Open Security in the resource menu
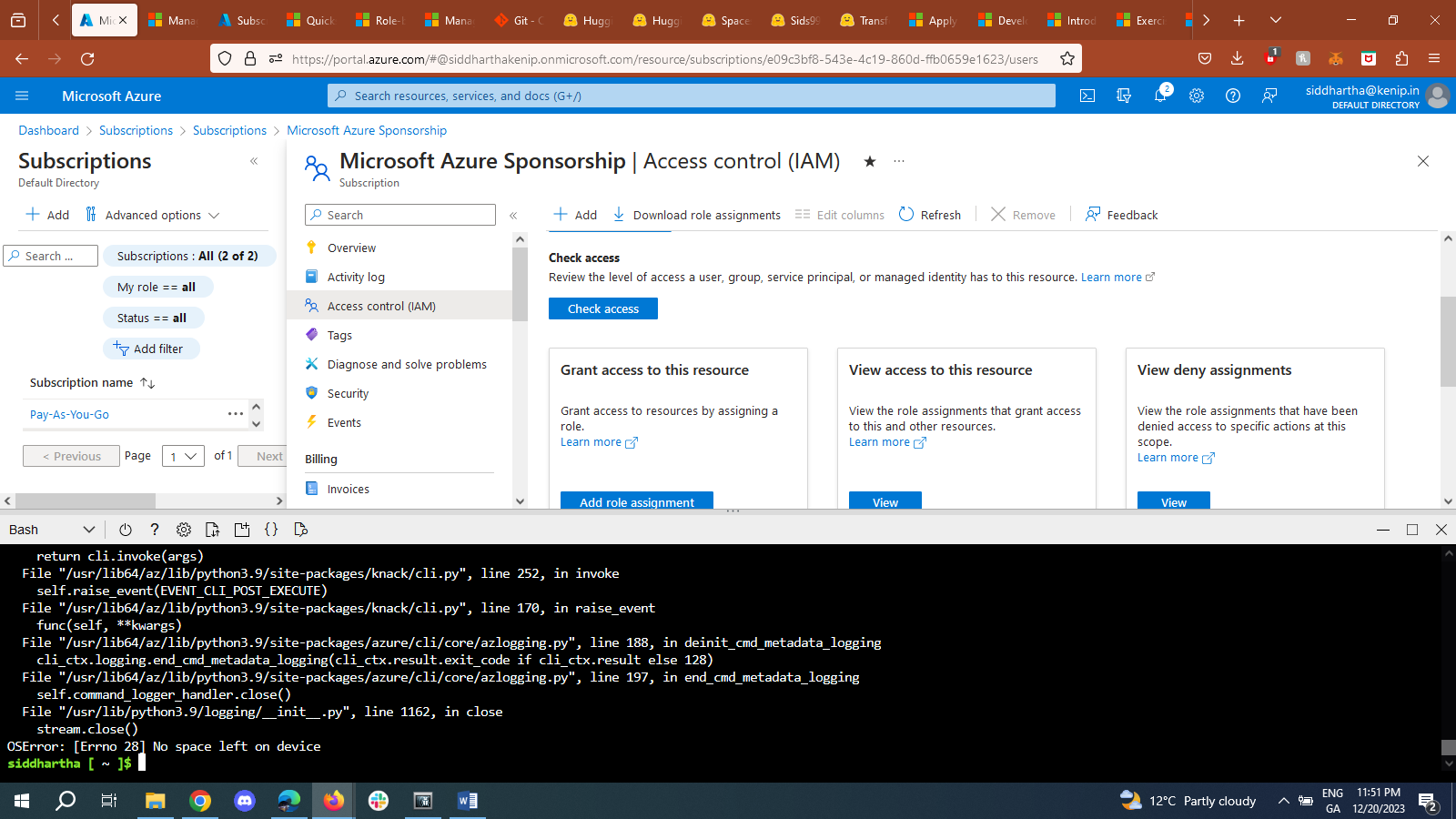This screenshot has width=1456, height=819. [x=348, y=393]
